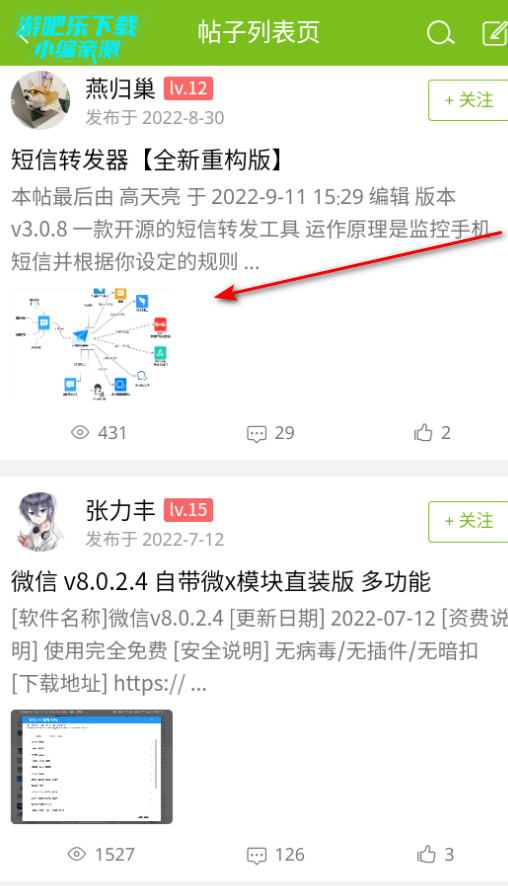Follow user 张力丰 with 关注 button

[x=468, y=522]
